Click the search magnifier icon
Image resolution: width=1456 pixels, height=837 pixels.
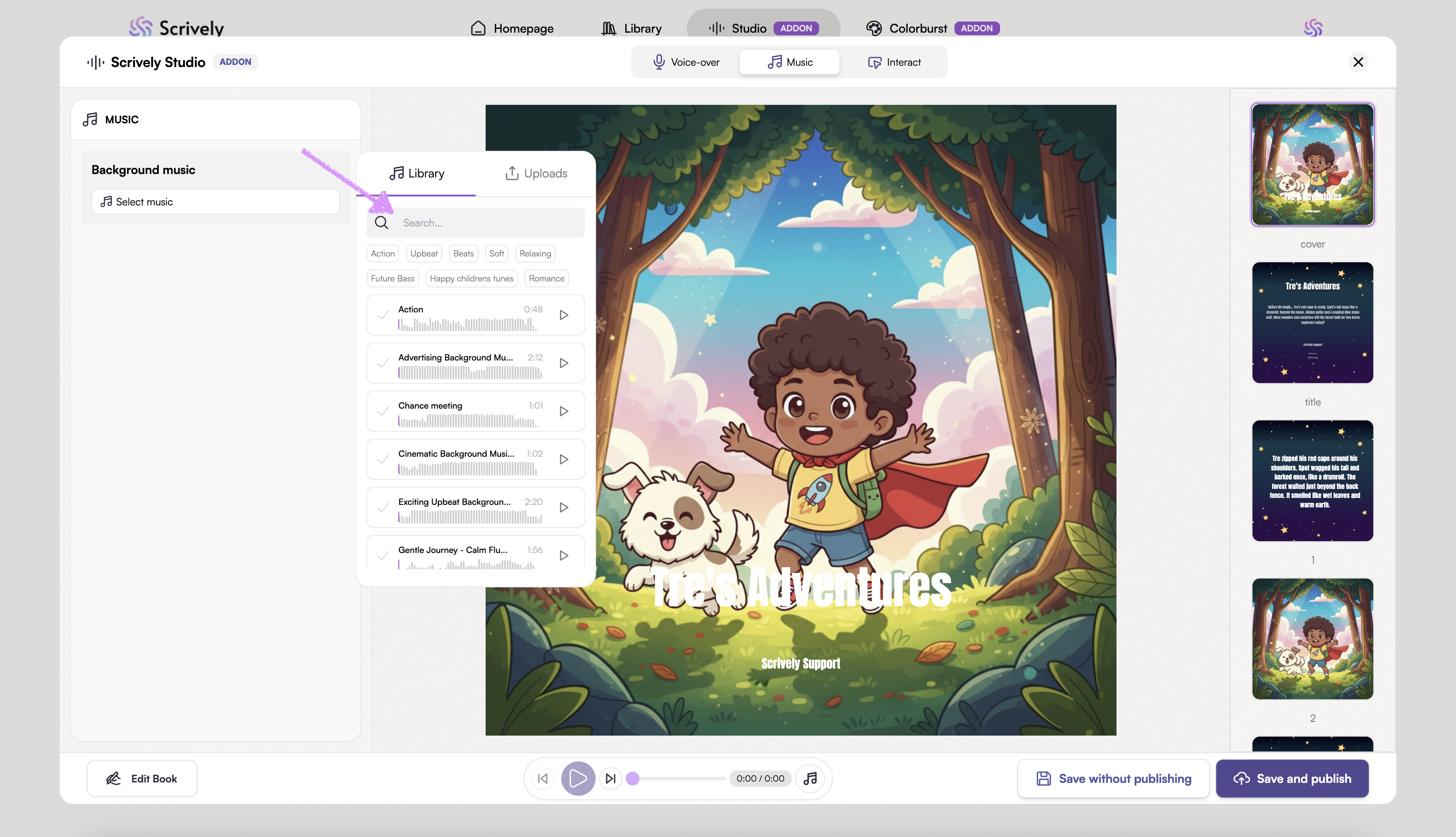pos(382,223)
